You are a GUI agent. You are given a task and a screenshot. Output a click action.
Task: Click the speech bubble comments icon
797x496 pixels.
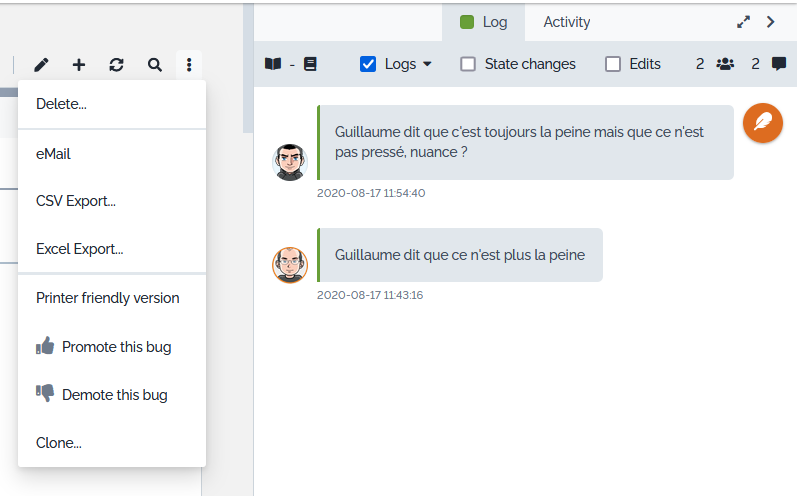(779, 64)
